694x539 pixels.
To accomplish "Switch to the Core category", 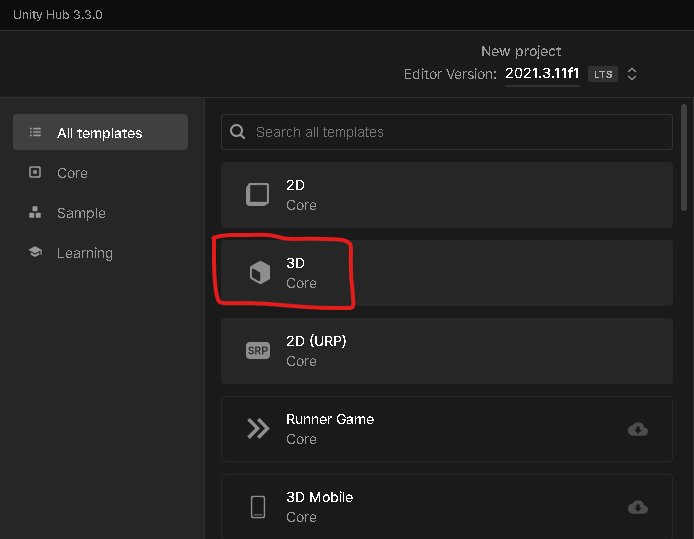I will tap(72, 173).
